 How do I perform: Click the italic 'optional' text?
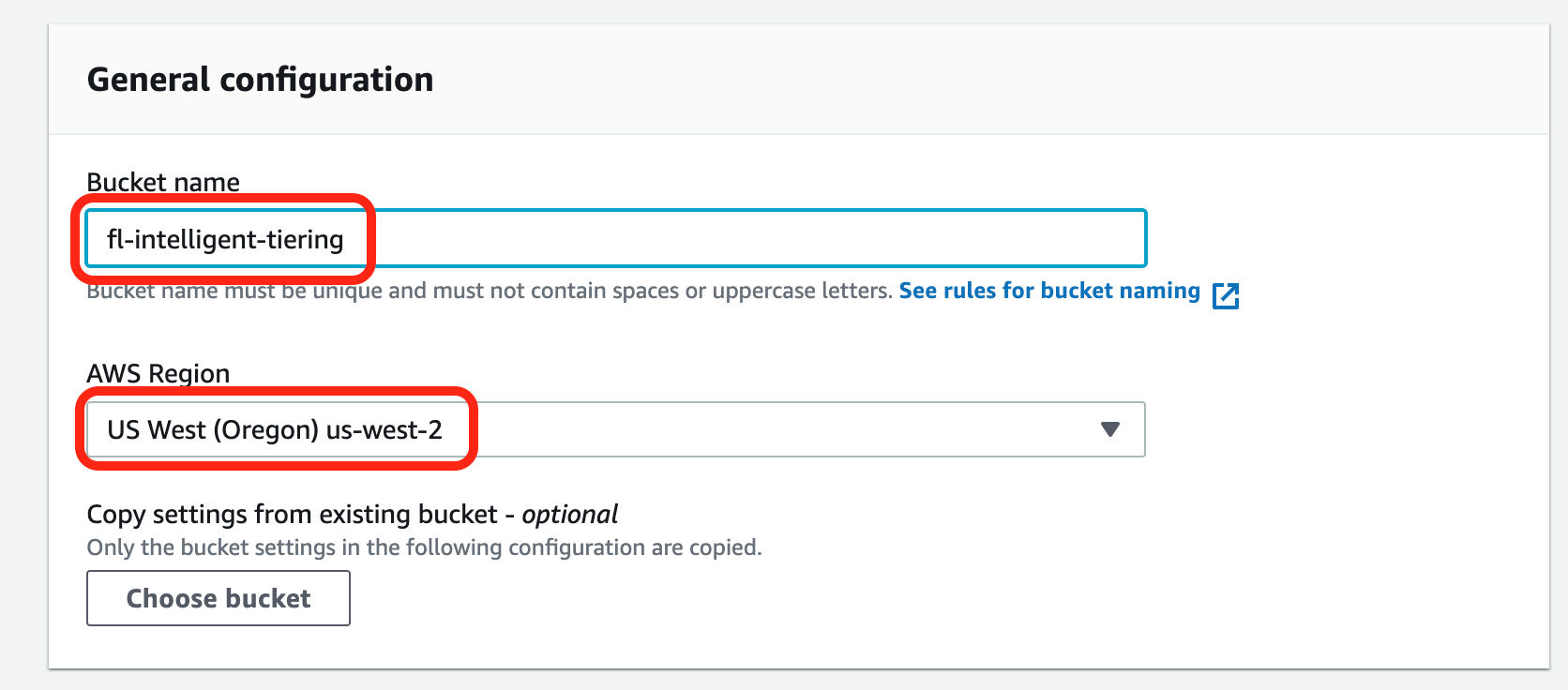[x=569, y=514]
